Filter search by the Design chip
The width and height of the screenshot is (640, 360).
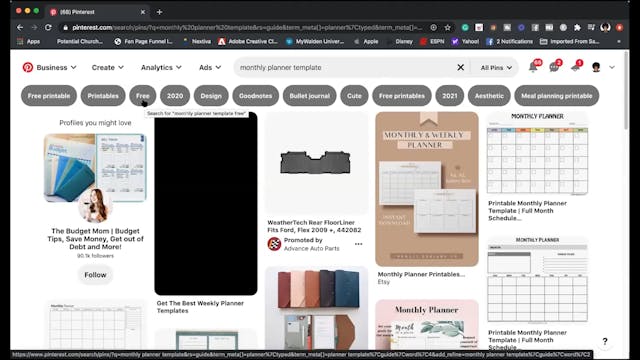tap(211, 96)
